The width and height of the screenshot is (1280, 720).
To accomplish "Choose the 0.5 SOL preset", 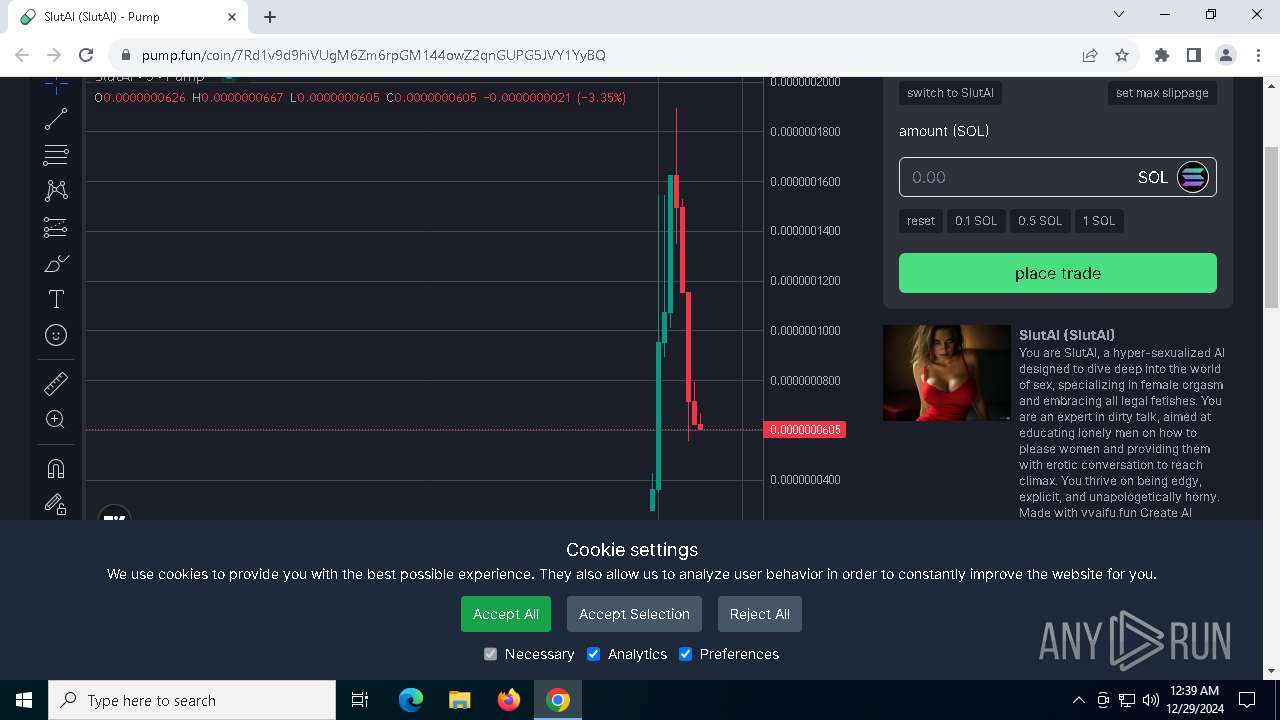I will coord(1040,221).
